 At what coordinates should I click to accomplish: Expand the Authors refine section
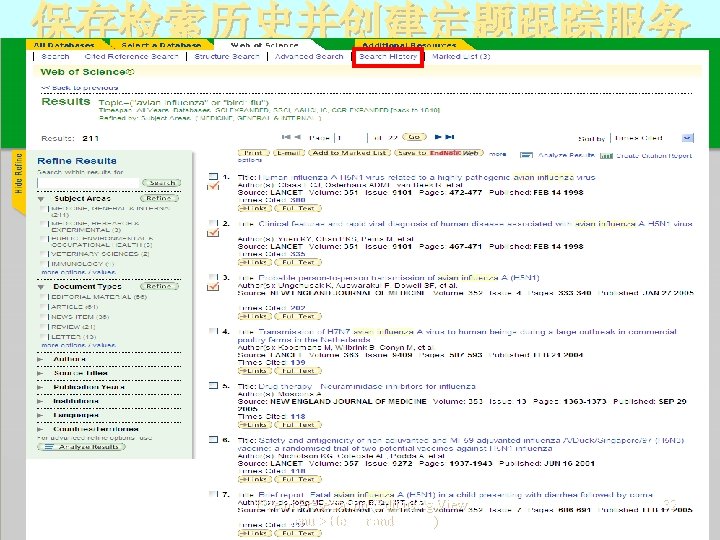[x=40, y=359]
